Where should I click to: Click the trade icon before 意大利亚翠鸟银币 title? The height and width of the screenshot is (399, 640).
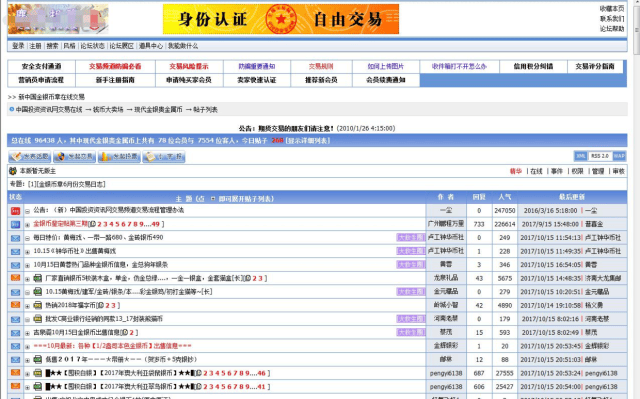38,386
